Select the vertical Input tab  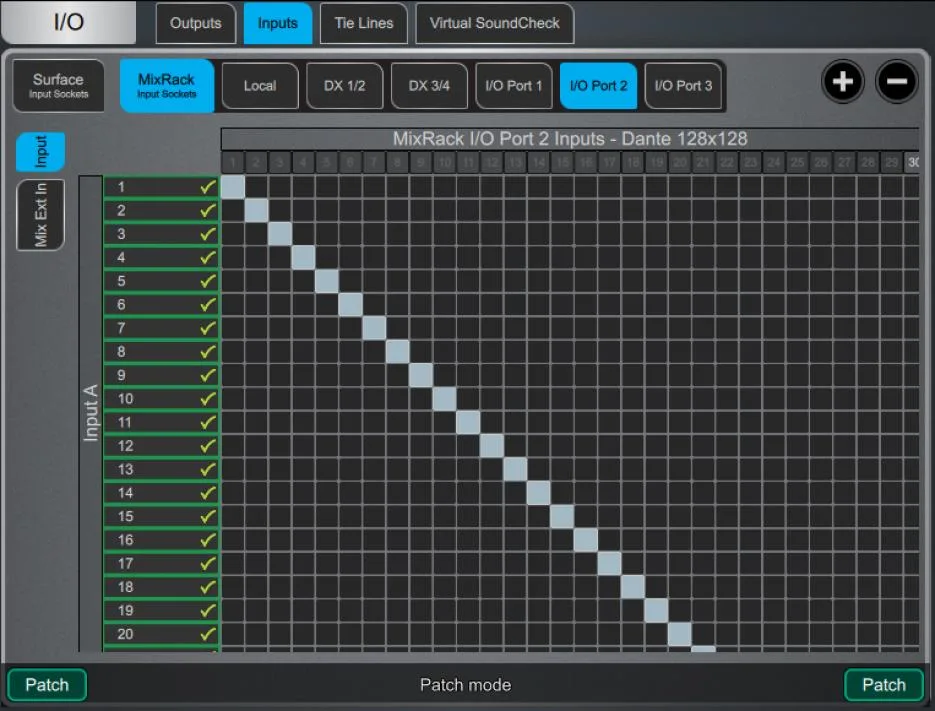tap(41, 152)
